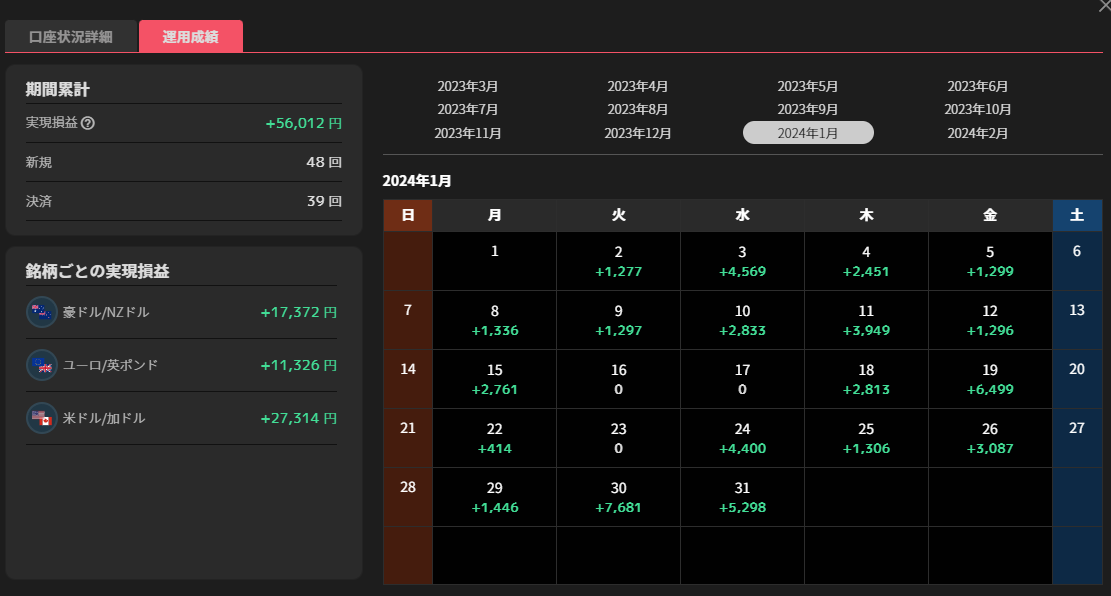Click Saturday cell 13
The width and height of the screenshot is (1111, 596).
pyautogui.click(x=1077, y=320)
